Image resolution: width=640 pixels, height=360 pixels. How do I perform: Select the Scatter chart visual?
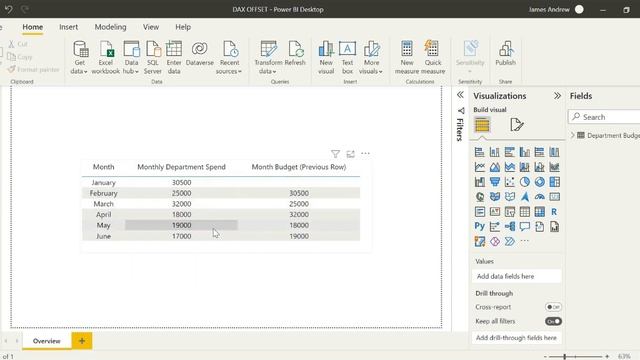[x=510, y=182]
